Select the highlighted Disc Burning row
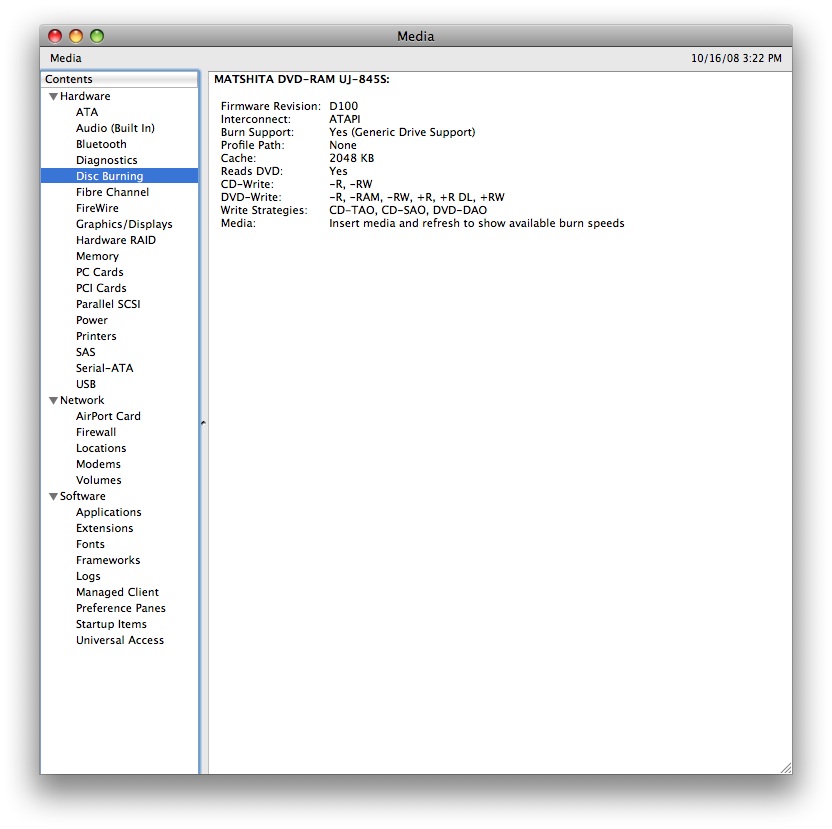832x829 pixels. [119, 176]
